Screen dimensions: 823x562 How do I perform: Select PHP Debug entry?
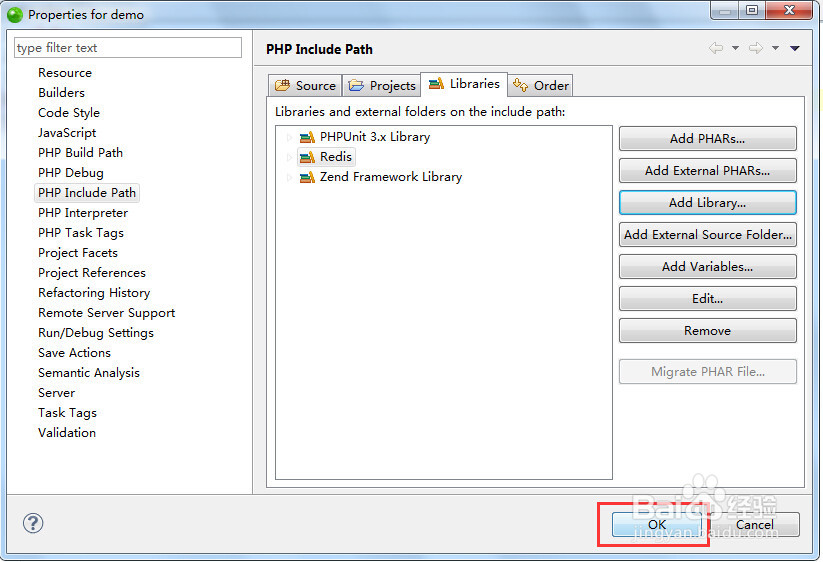point(71,173)
